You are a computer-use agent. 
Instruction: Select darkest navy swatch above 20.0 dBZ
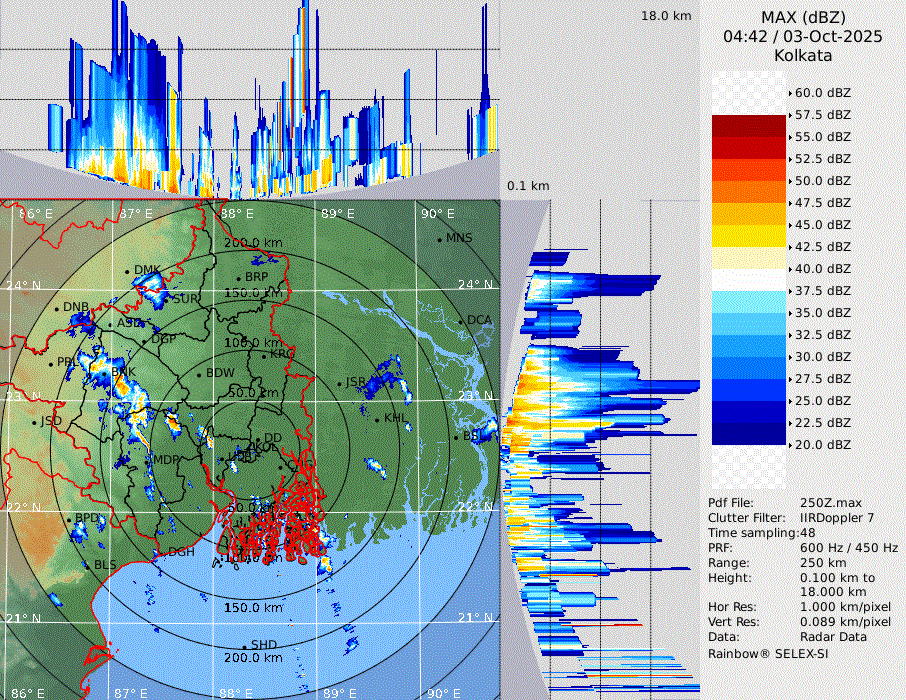click(x=749, y=433)
